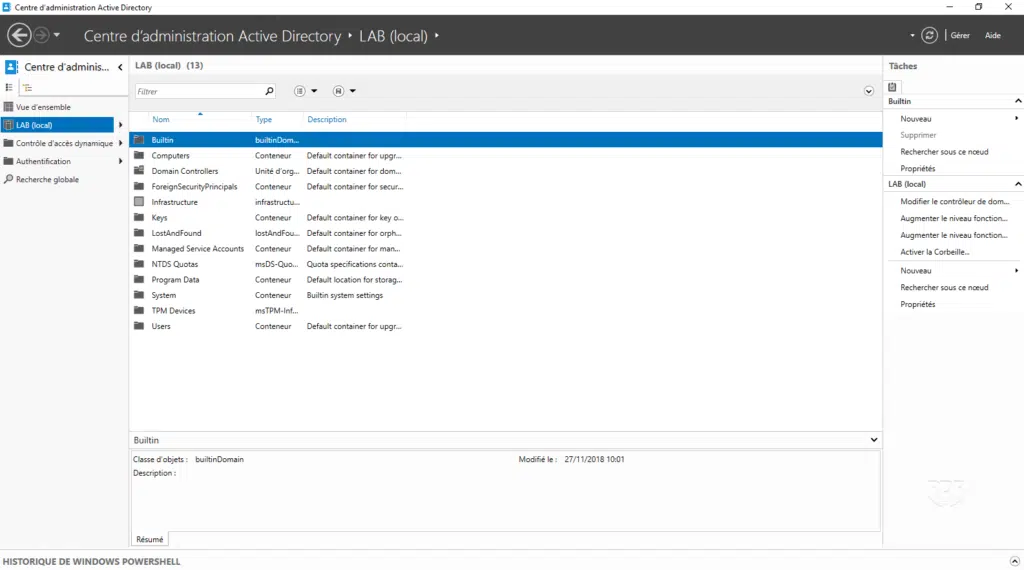The width and height of the screenshot is (1024, 570).
Task: Expand the Contrôle d'accès dynamique arrow
Action: click(x=120, y=143)
